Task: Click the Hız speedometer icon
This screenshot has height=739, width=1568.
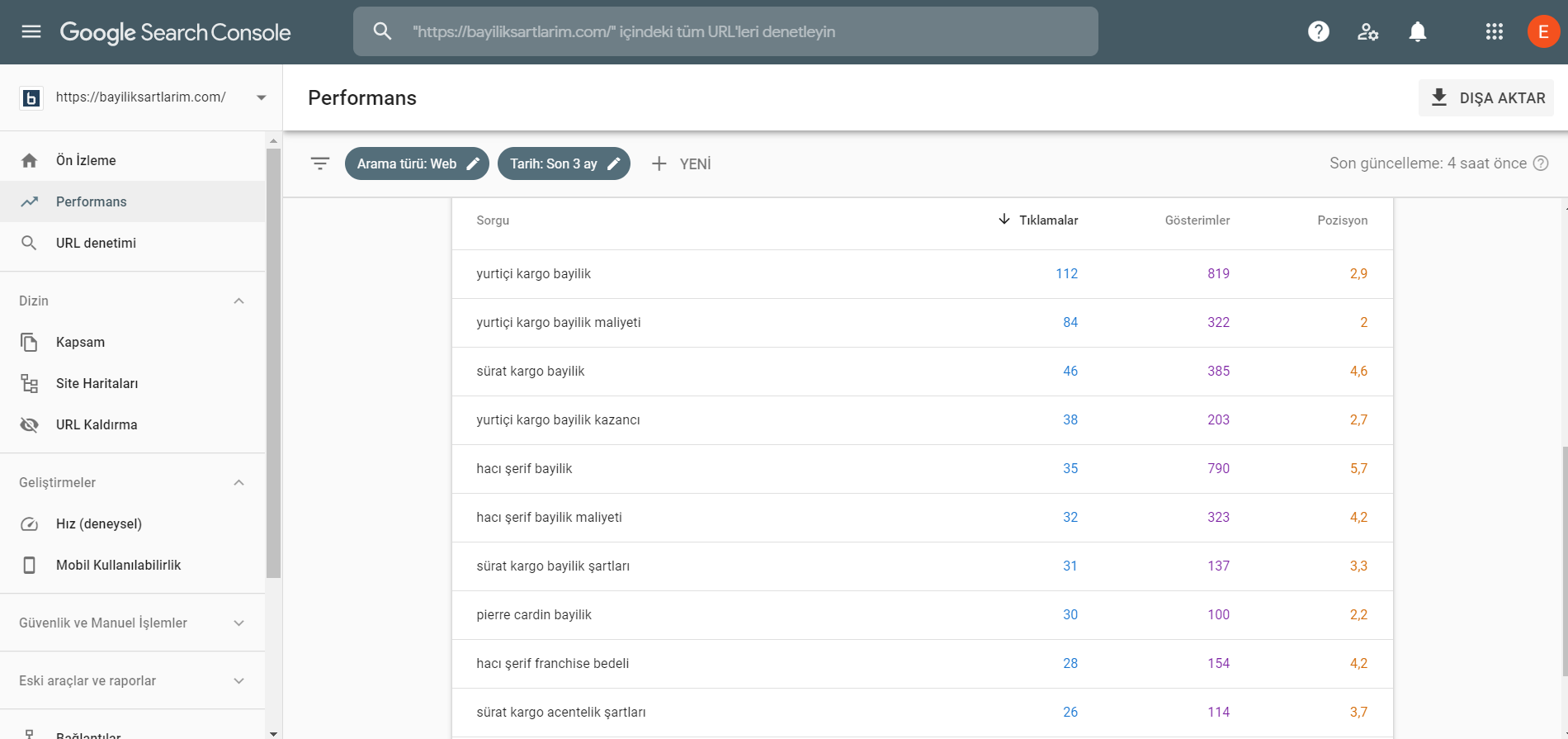Action: (29, 523)
